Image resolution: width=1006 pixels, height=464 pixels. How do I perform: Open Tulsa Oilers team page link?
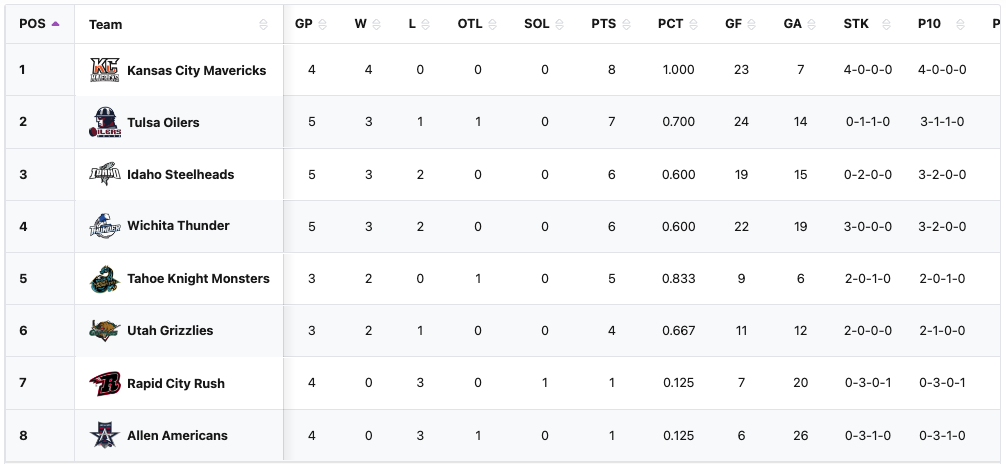pyautogui.click(x=163, y=123)
